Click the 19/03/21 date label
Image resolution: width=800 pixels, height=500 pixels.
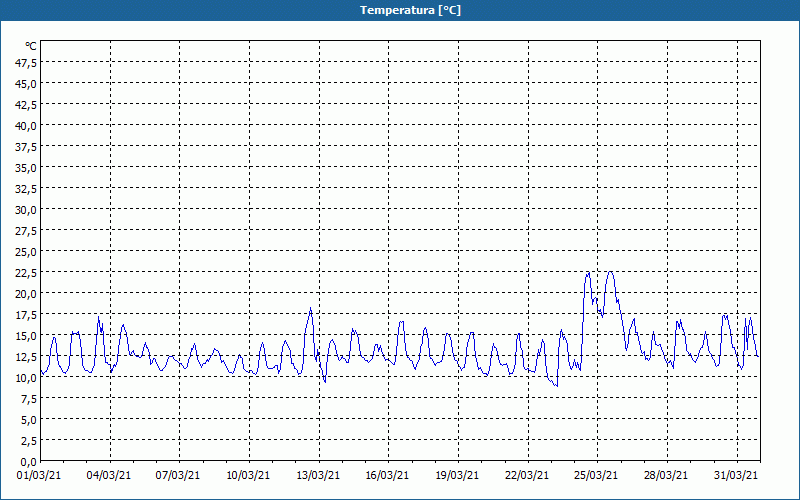click(457, 475)
